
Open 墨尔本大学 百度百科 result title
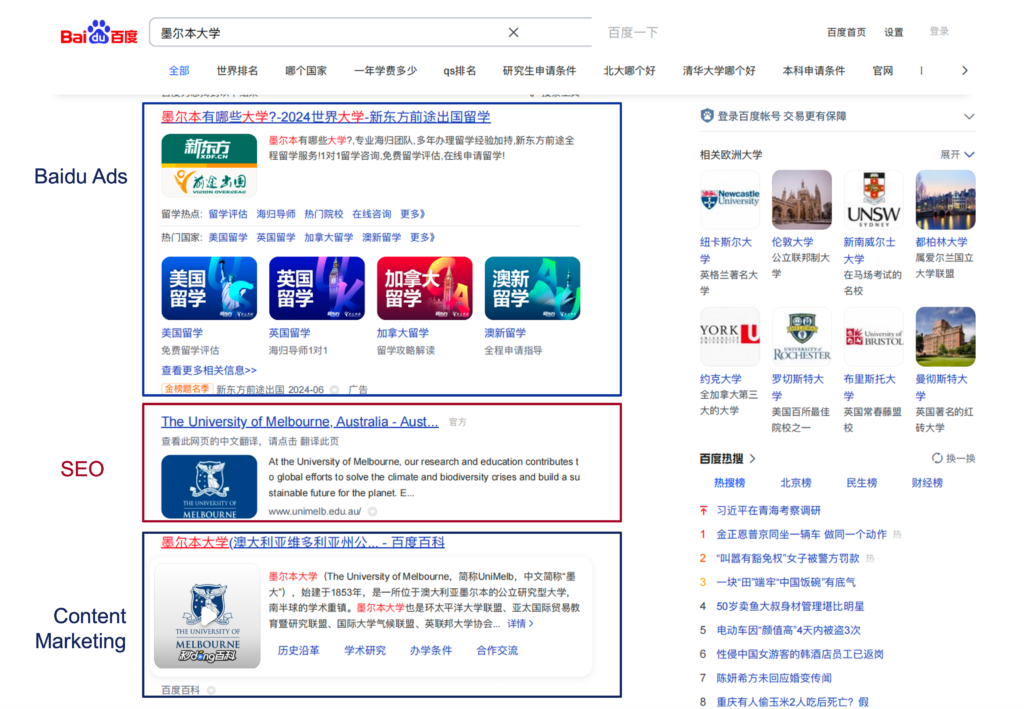click(303, 543)
